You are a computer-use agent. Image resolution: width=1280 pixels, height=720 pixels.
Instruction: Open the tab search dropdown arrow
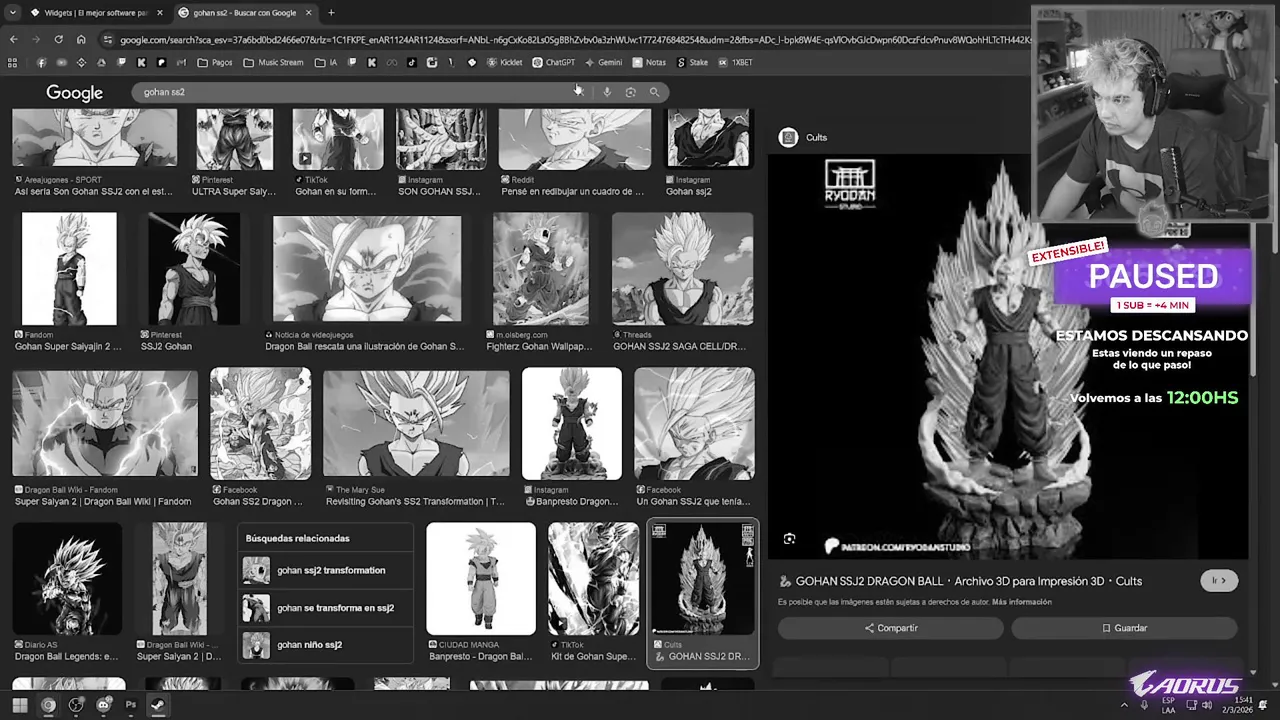coord(12,13)
